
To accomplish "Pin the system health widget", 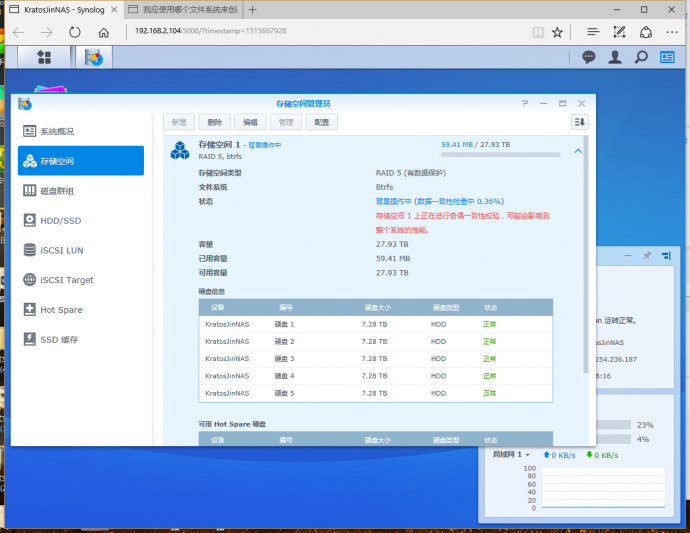I will (647, 256).
